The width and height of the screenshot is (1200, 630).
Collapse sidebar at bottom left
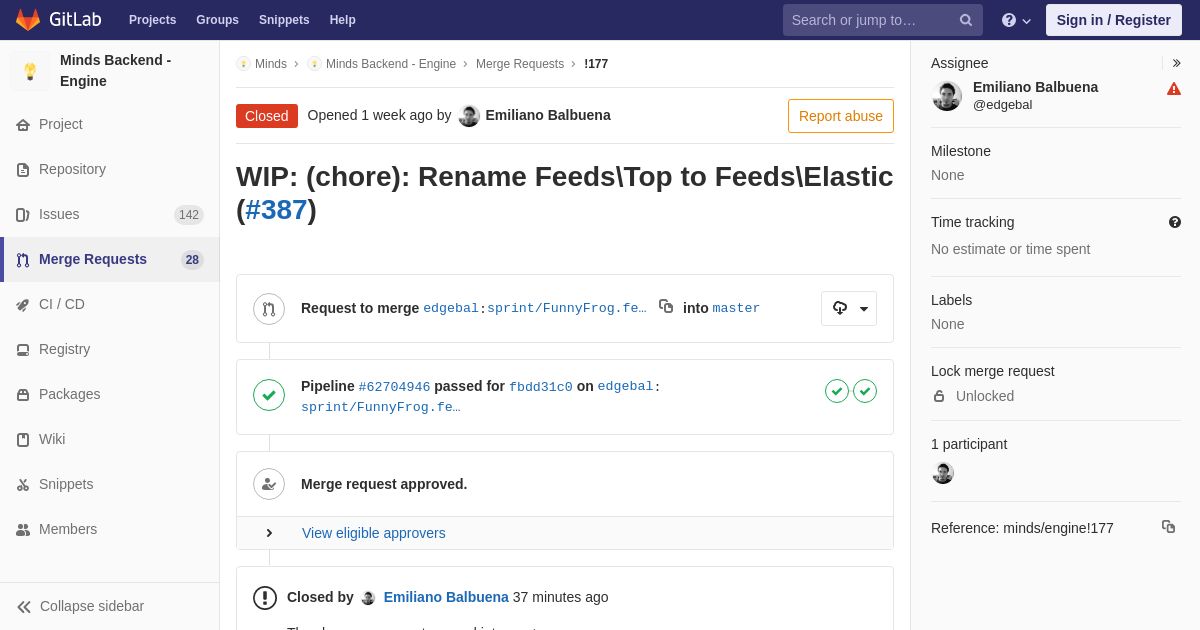point(80,606)
